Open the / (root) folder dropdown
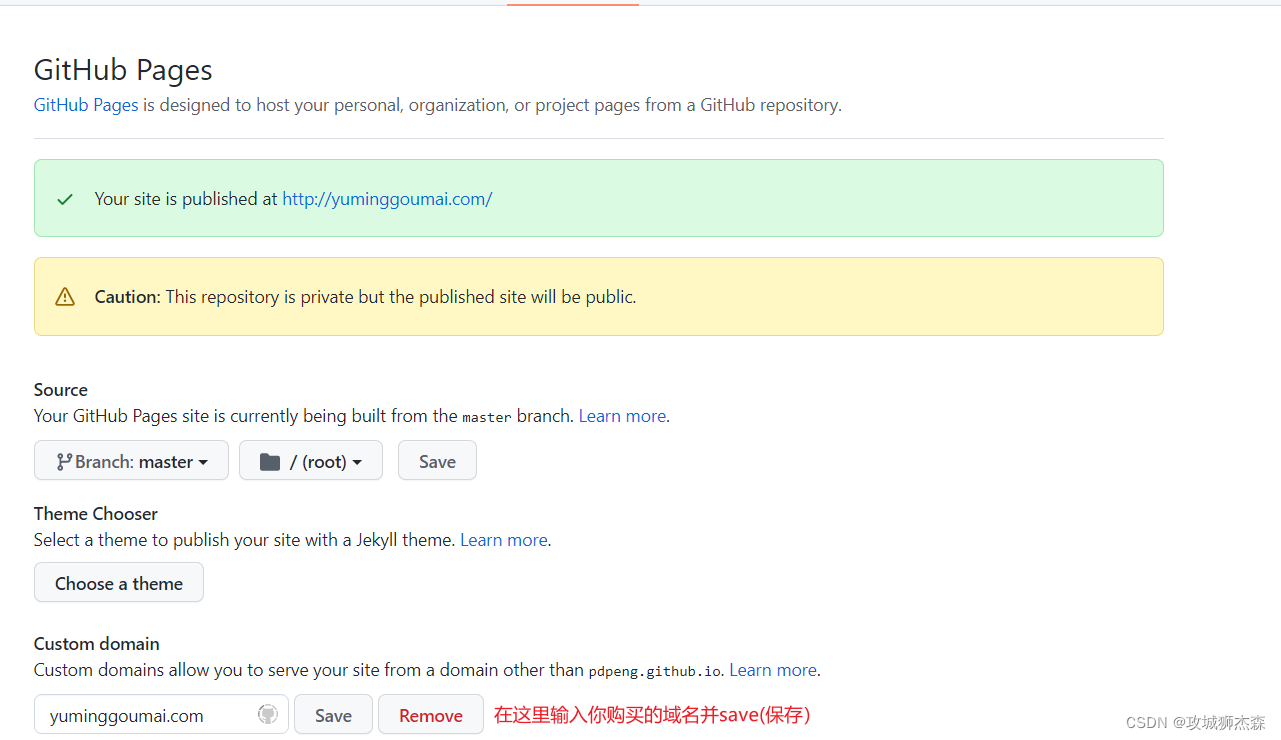The image size is (1281, 740). coord(311,461)
